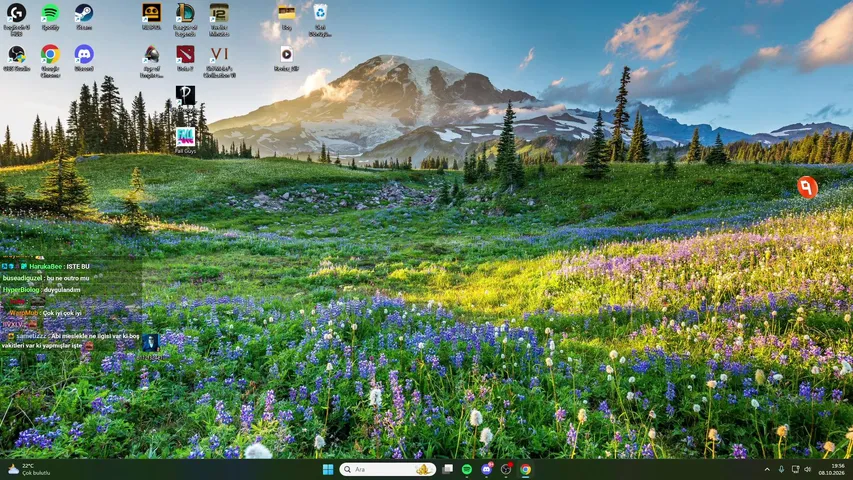
Task: Click the HyperBiolog "duygulandım" chat message
Action: pos(41,290)
